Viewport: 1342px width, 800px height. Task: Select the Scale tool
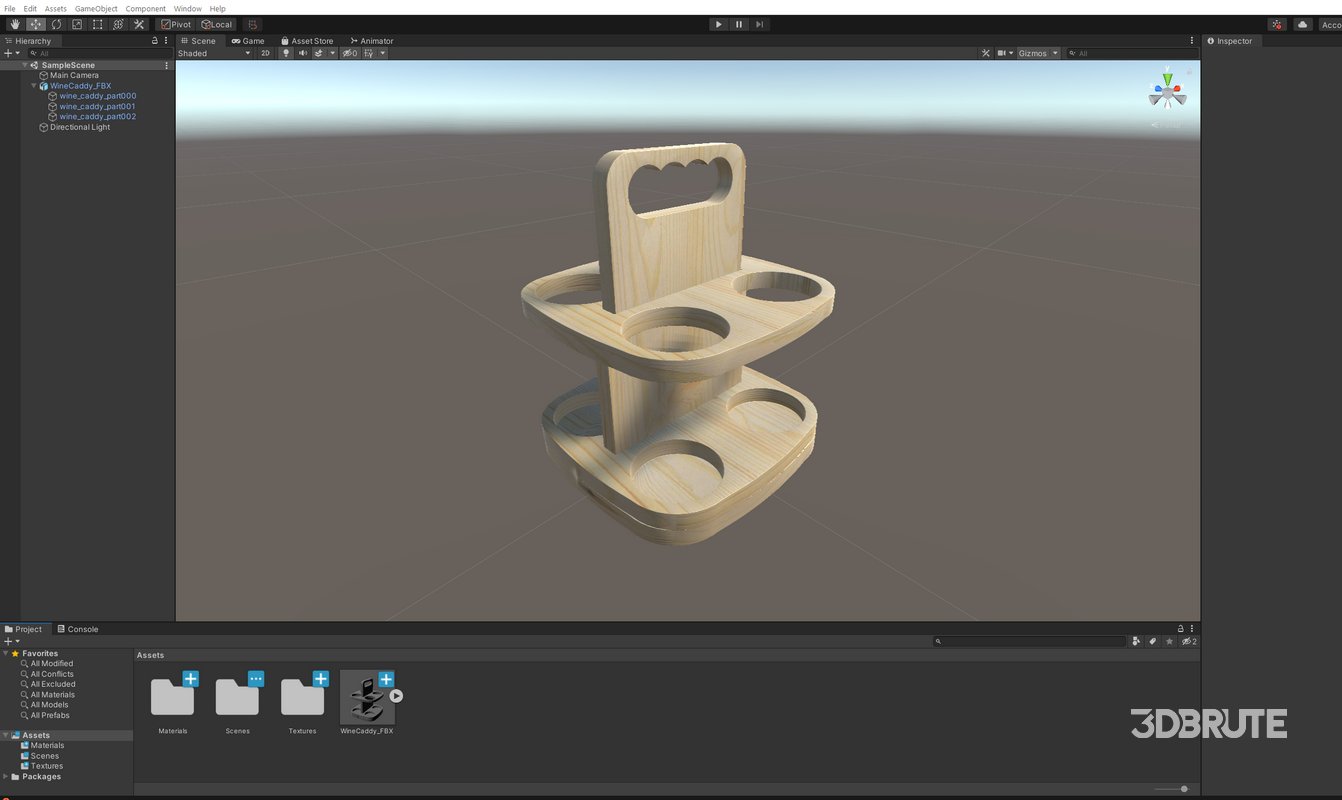[x=78, y=24]
